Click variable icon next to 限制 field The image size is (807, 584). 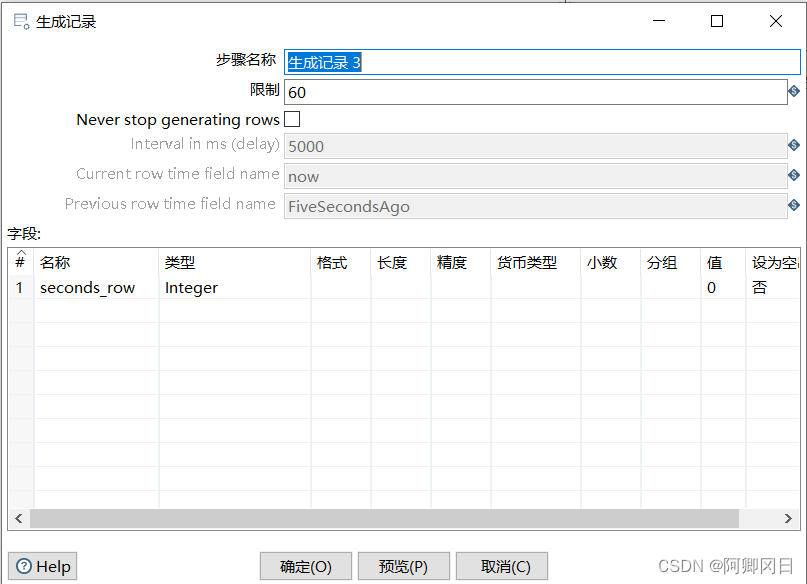pos(794,92)
